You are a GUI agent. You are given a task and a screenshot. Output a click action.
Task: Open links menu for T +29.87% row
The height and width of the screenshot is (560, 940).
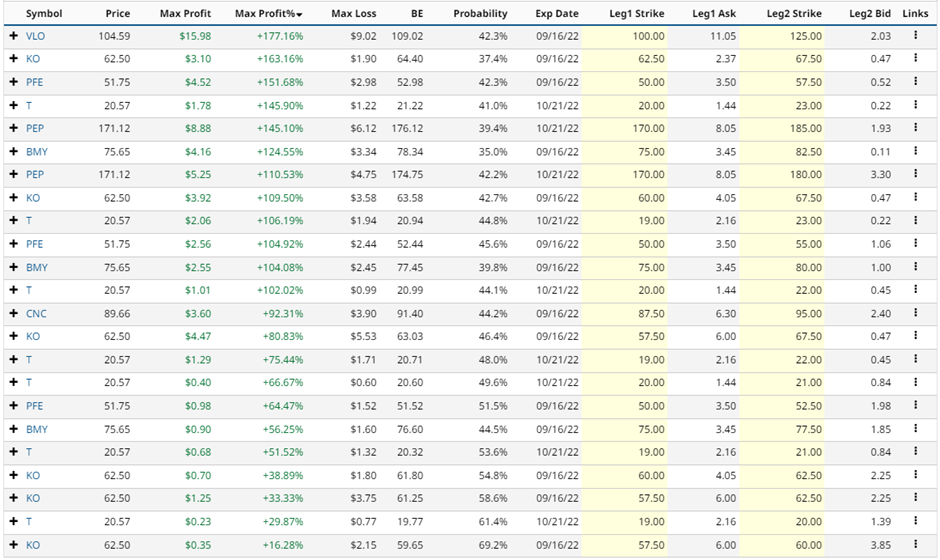(x=915, y=521)
